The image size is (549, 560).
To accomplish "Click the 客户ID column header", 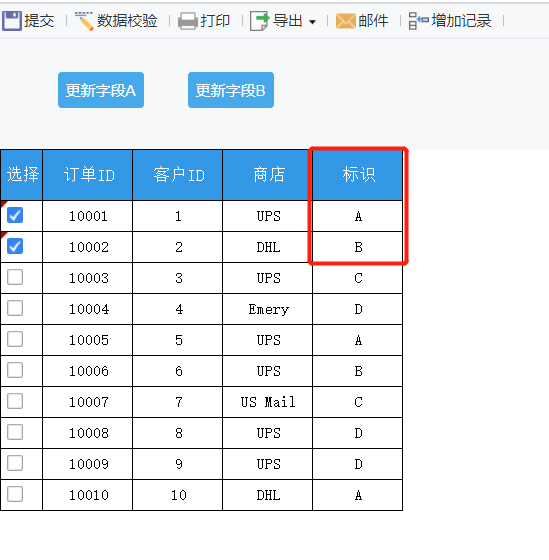I will tap(178, 175).
